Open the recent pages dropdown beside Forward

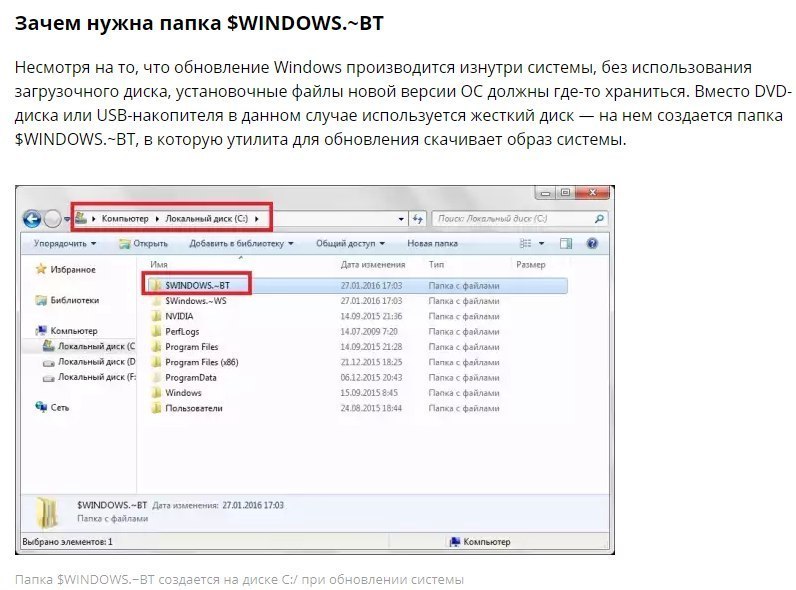click(x=67, y=219)
